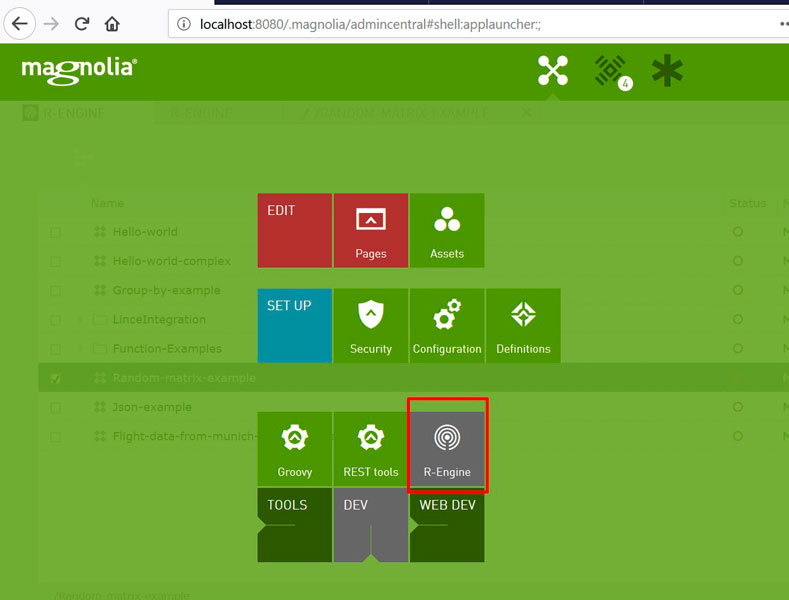Click the Status column header

point(747,203)
